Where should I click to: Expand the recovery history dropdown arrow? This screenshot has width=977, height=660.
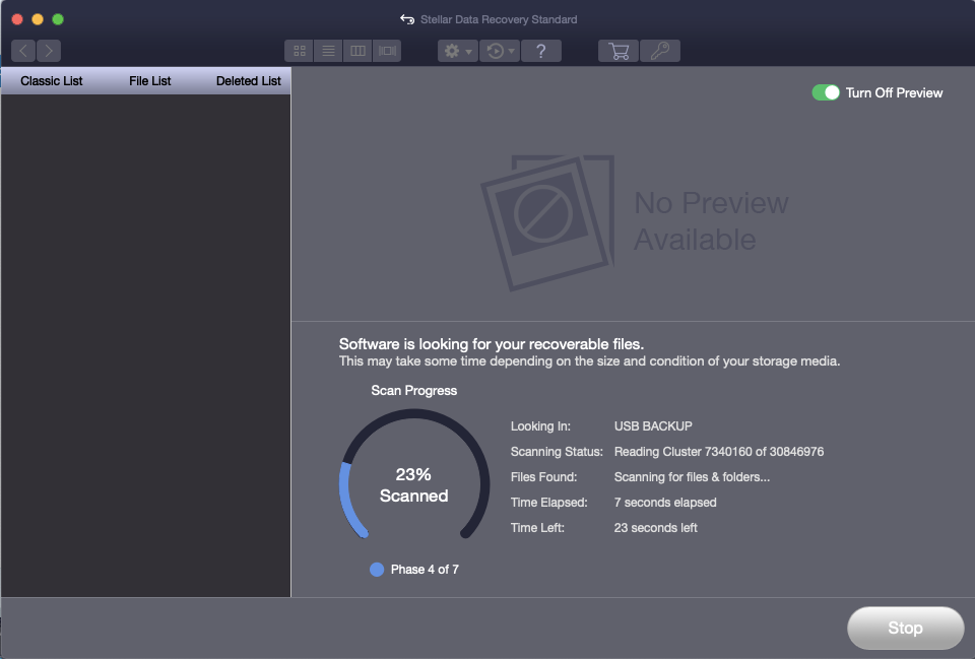click(x=513, y=50)
